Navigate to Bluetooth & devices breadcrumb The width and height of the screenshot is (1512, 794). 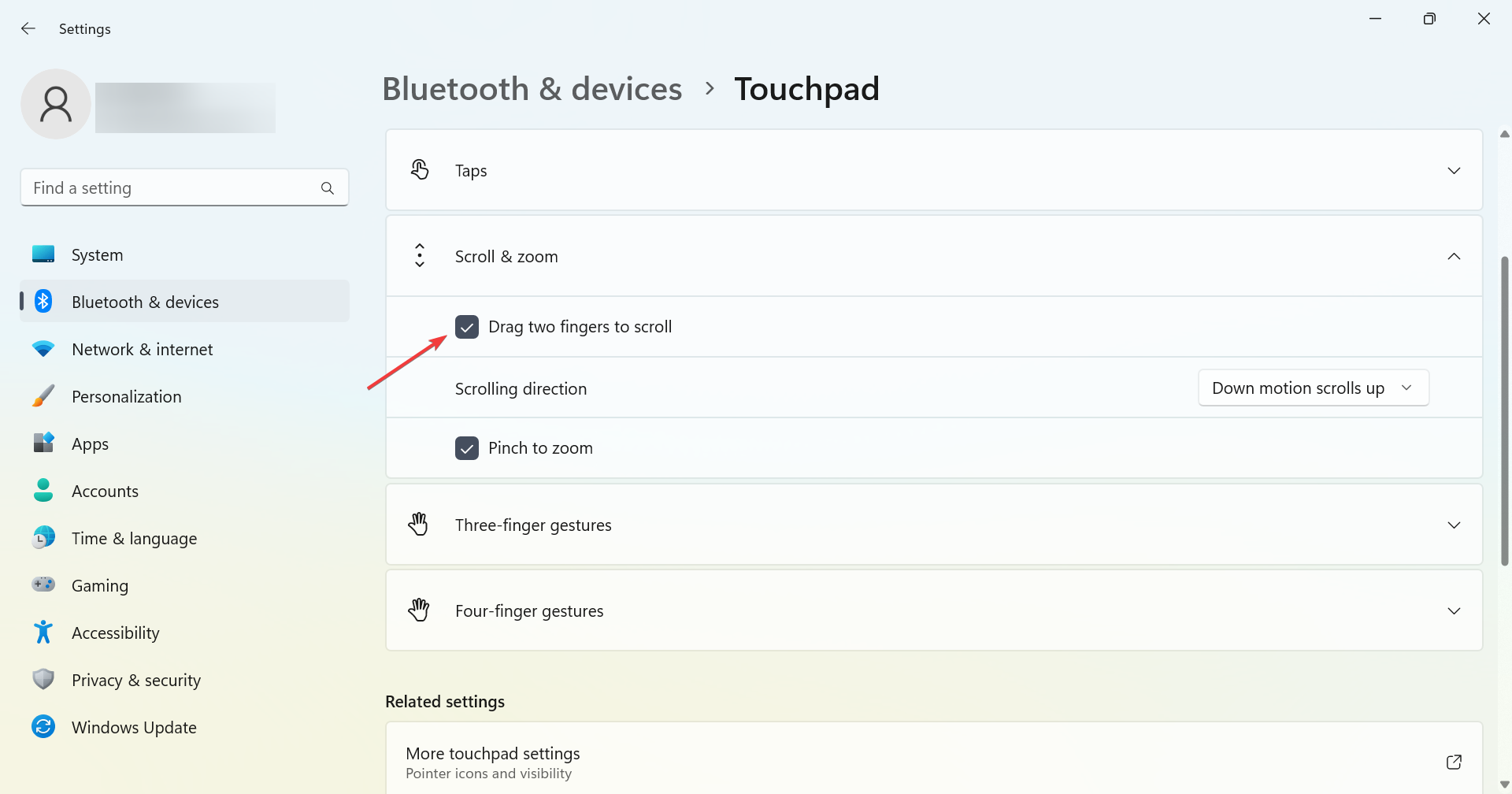[532, 89]
